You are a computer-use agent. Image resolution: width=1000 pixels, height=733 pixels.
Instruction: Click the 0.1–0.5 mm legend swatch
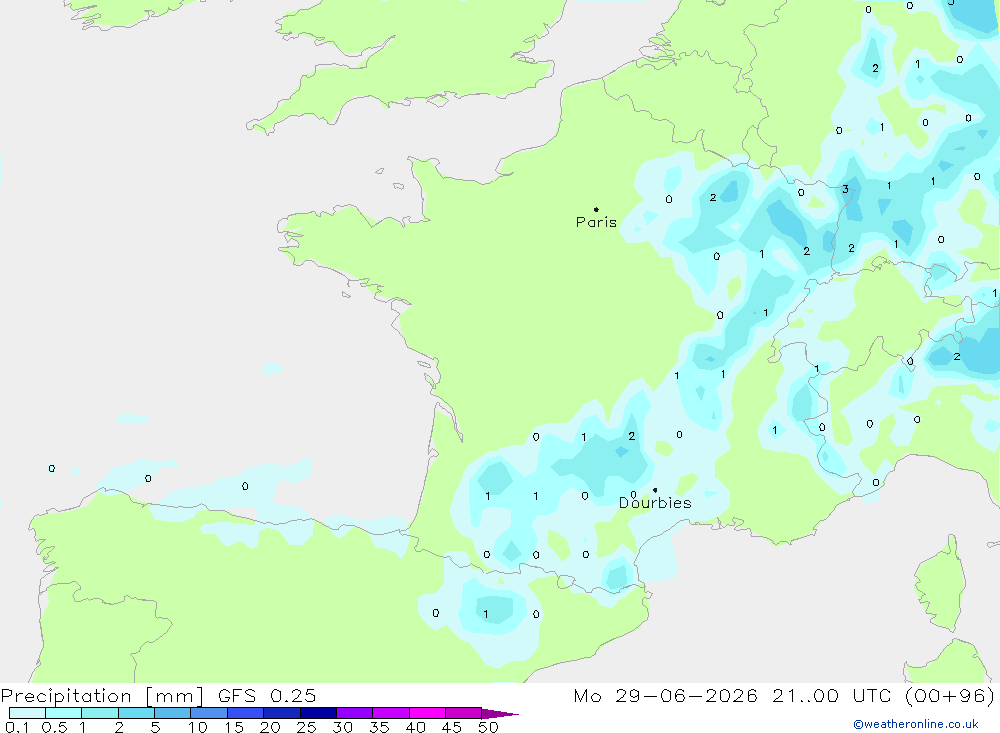tap(27, 713)
